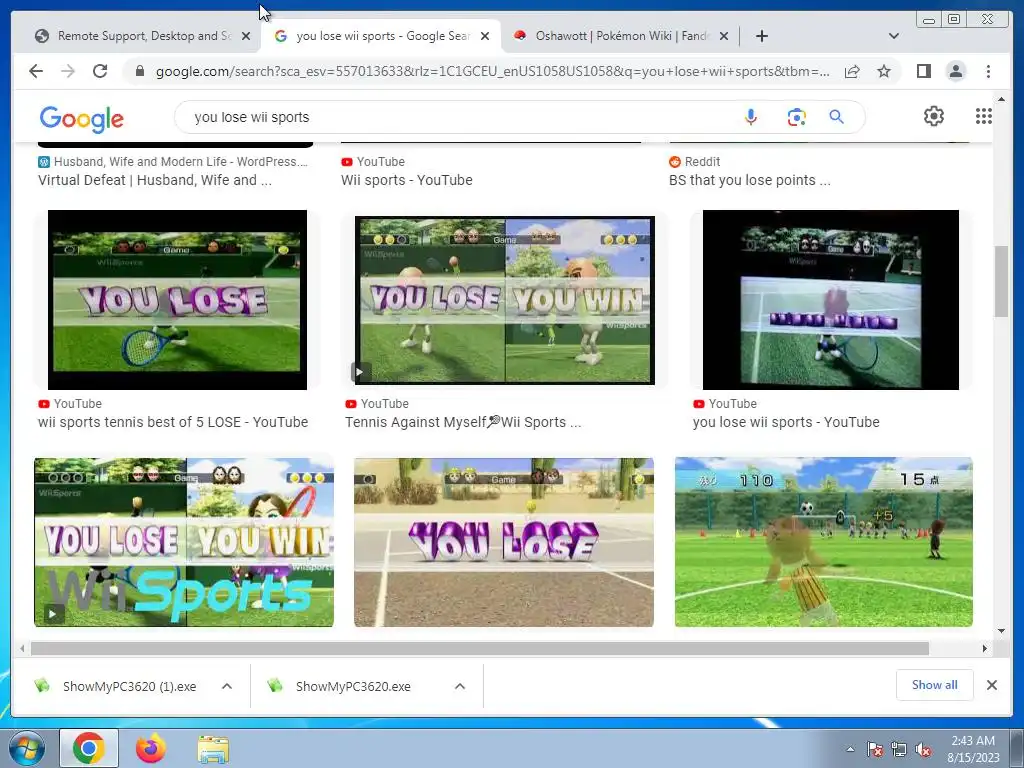Screen dimensions: 1024x768
Task: Share this page using address bar icon
Action: (852, 71)
